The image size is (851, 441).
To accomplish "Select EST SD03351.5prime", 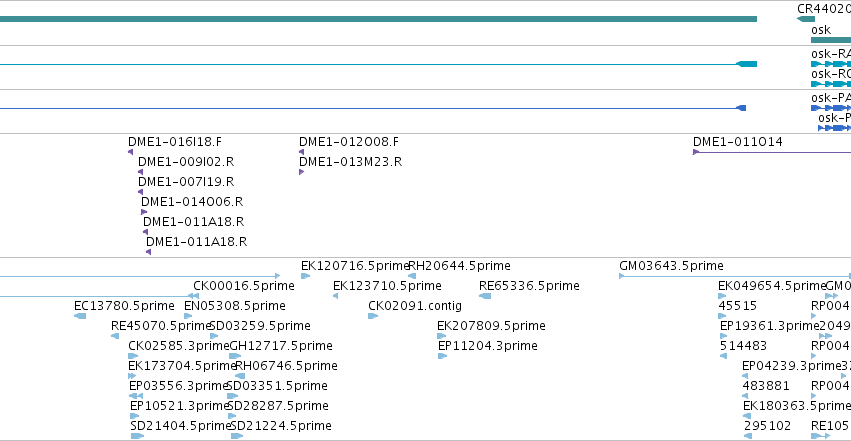I will coord(277,386).
